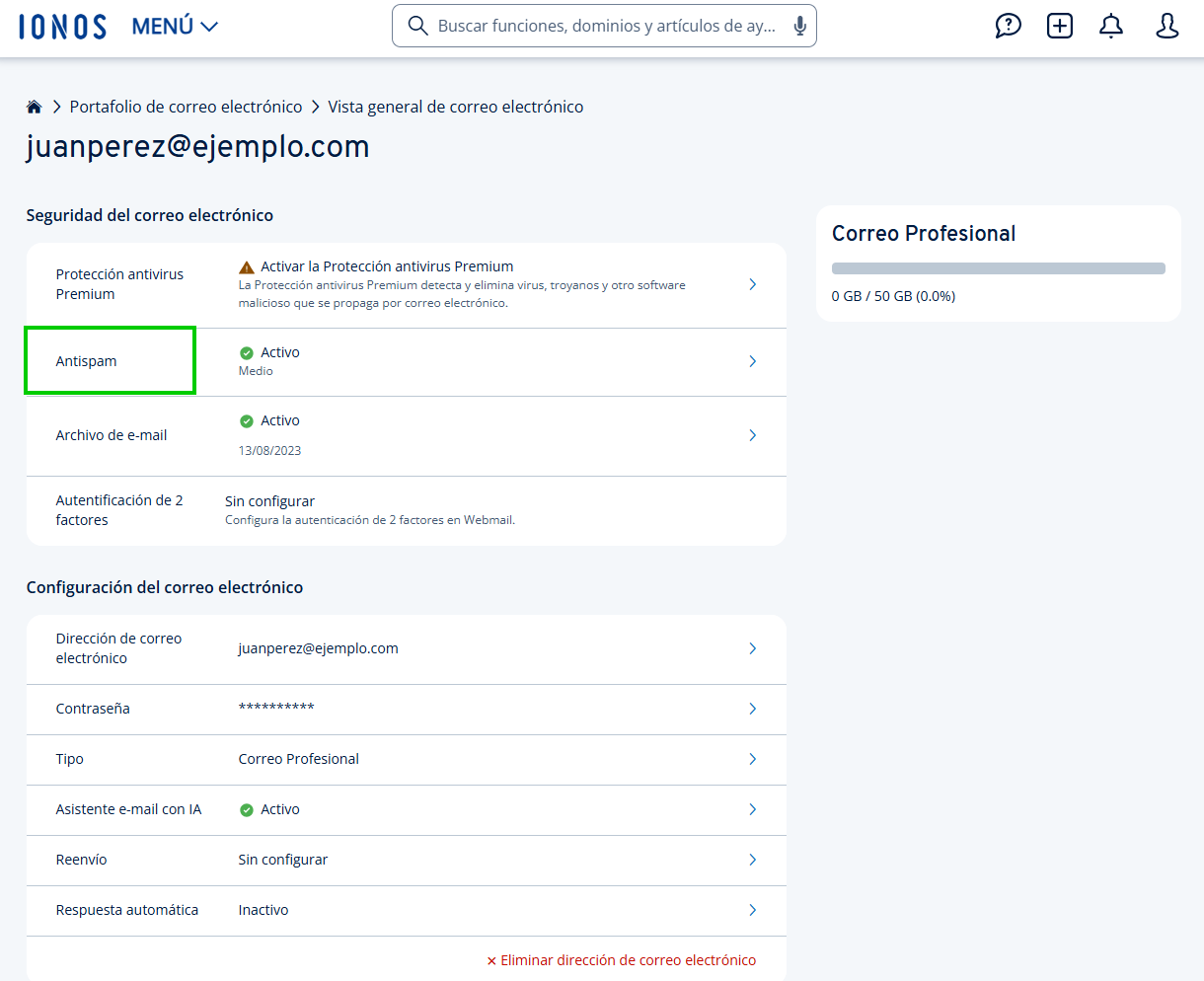
Task: Open the Protección antivirus Premium row chevron
Action: pos(752,284)
